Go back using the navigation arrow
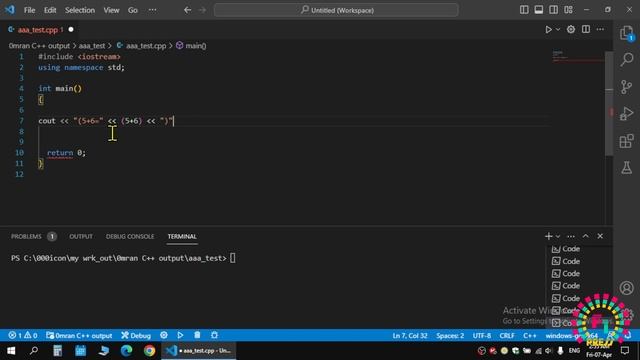The height and width of the screenshot is (360, 640). [187, 10]
